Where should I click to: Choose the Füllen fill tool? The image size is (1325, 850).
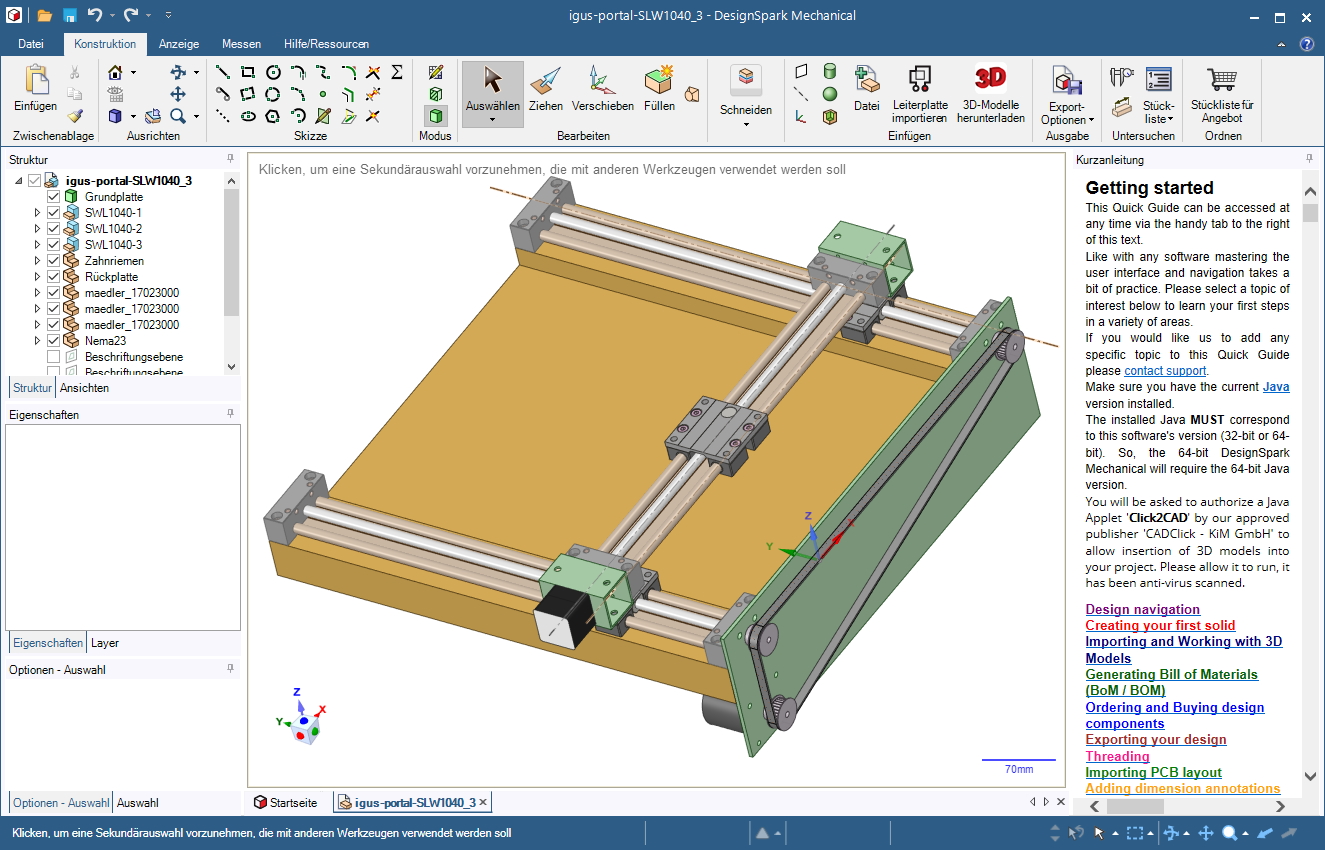659,88
